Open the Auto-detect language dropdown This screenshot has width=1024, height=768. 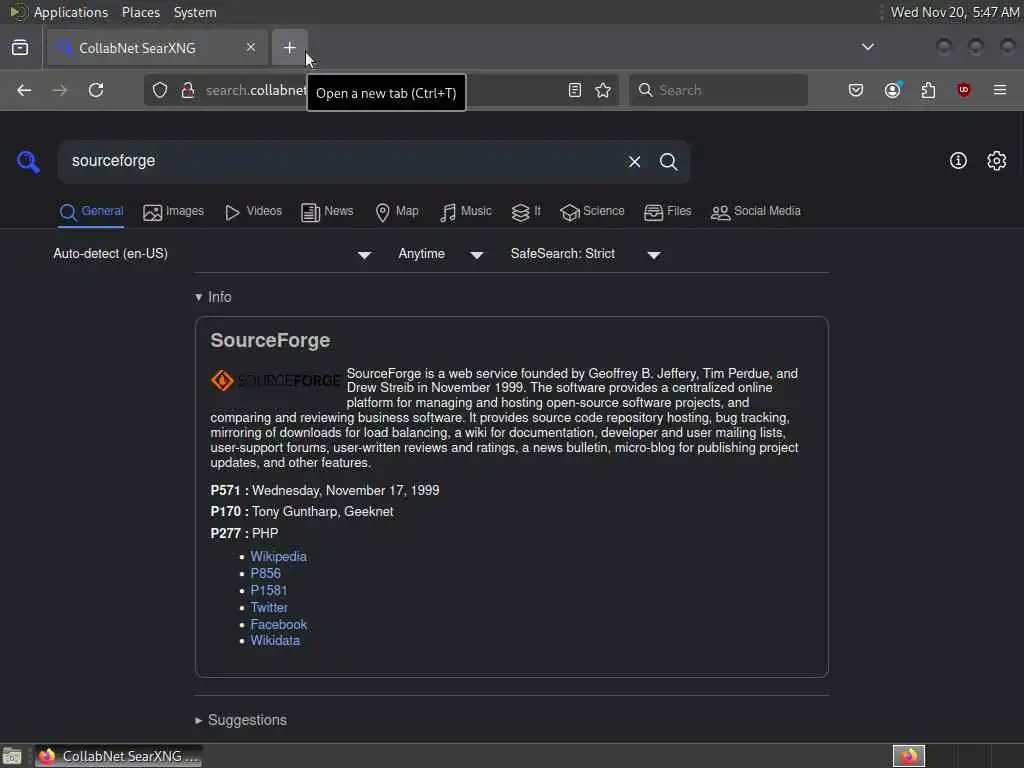pos(212,254)
